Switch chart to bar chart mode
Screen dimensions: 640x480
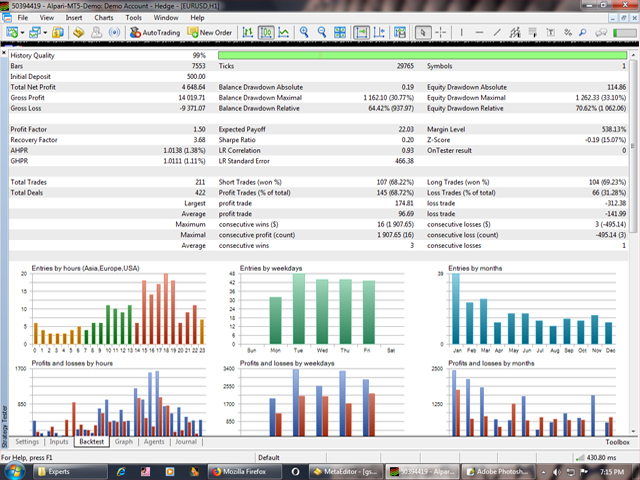247,32
